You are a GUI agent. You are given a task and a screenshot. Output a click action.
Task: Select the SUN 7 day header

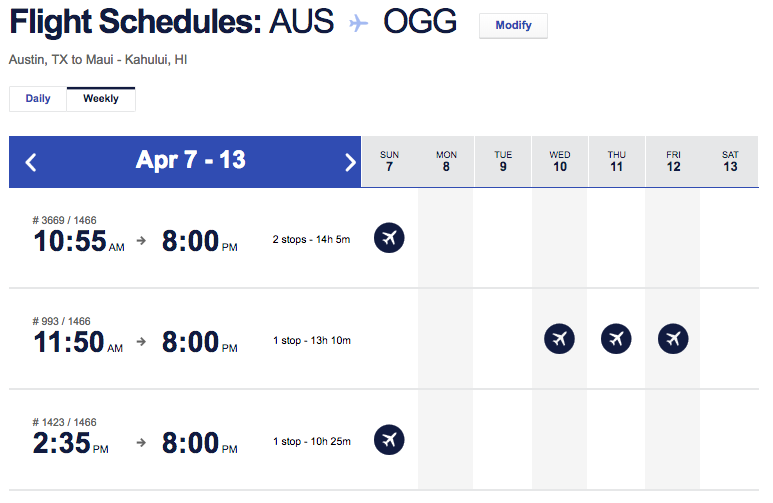click(389, 161)
